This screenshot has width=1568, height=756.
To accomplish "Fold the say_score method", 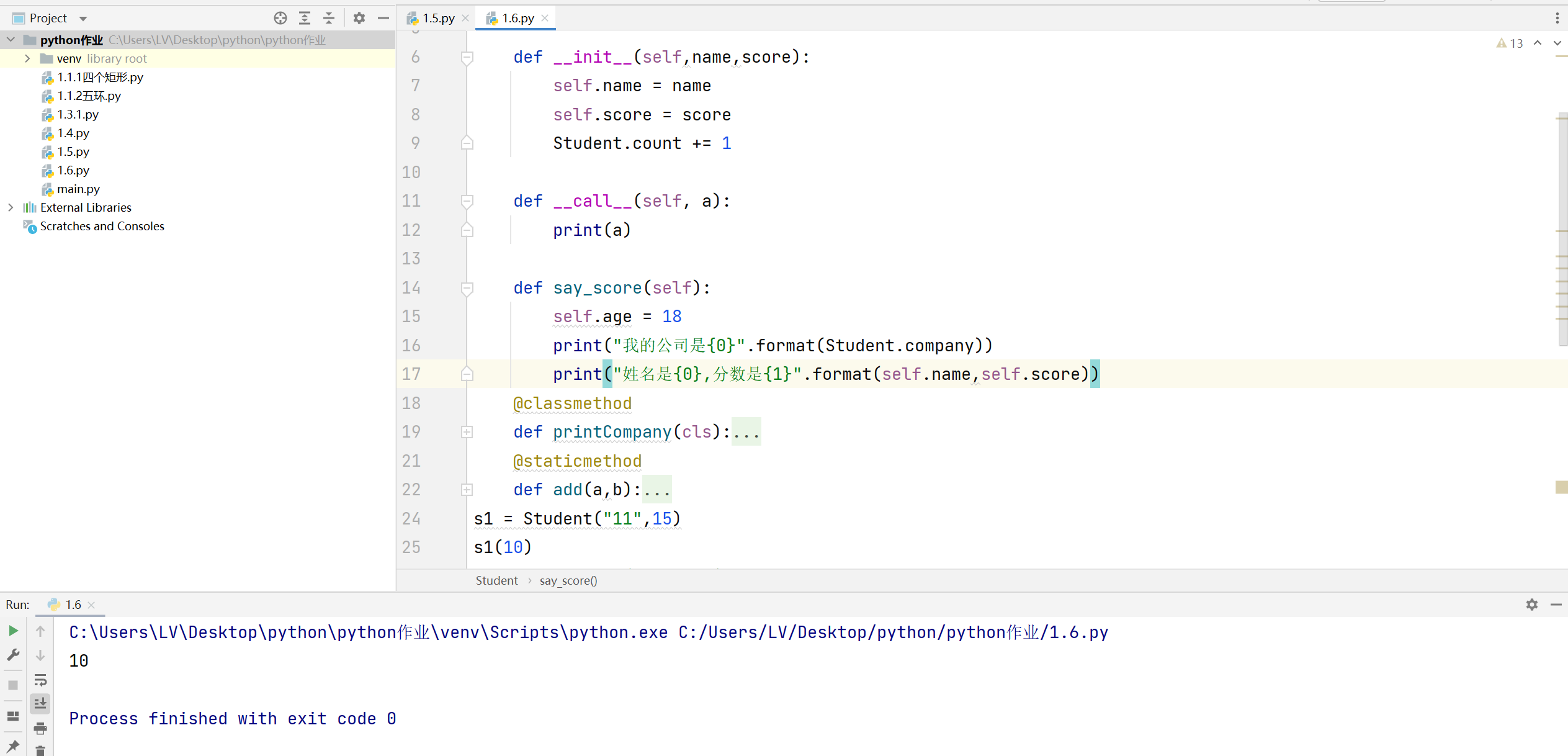I will click(467, 288).
